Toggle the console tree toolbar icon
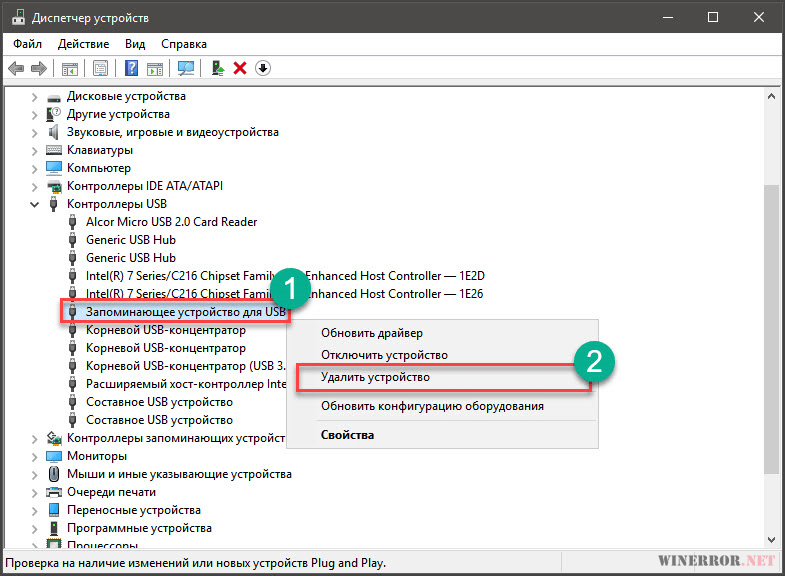This screenshot has width=785, height=576. pos(70,68)
